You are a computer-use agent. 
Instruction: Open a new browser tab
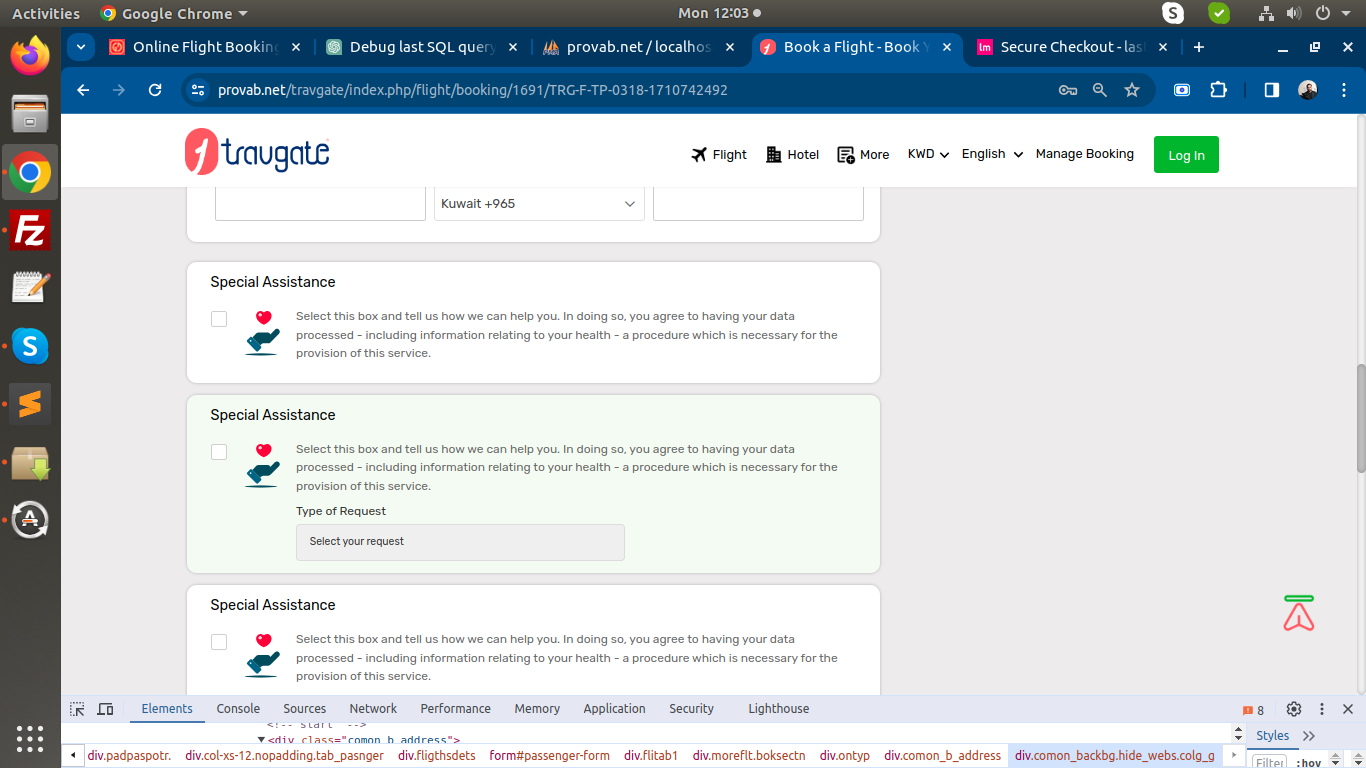[x=1199, y=47]
